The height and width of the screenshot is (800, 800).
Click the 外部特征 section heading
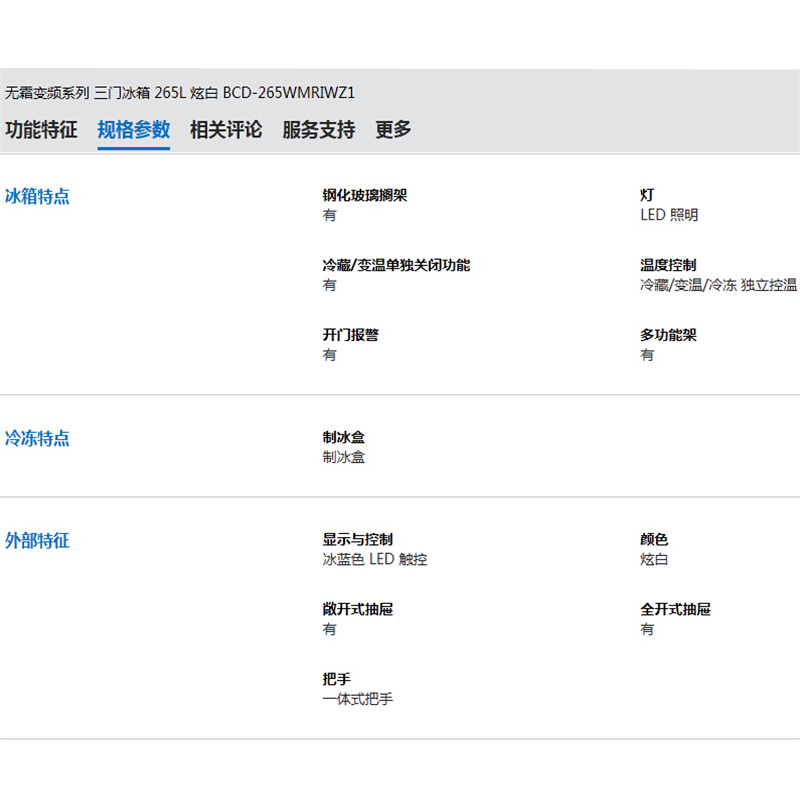38,540
